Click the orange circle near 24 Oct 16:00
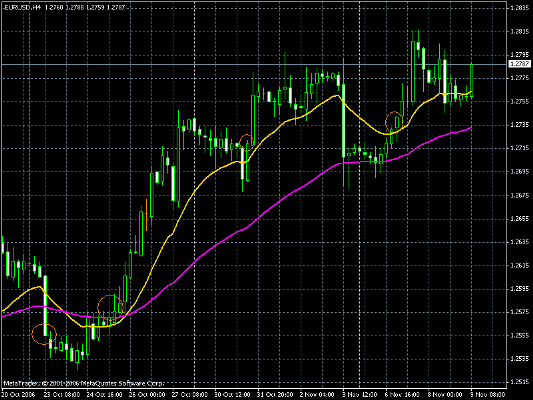Image resolution: width=533 pixels, height=400 pixels. tap(110, 307)
